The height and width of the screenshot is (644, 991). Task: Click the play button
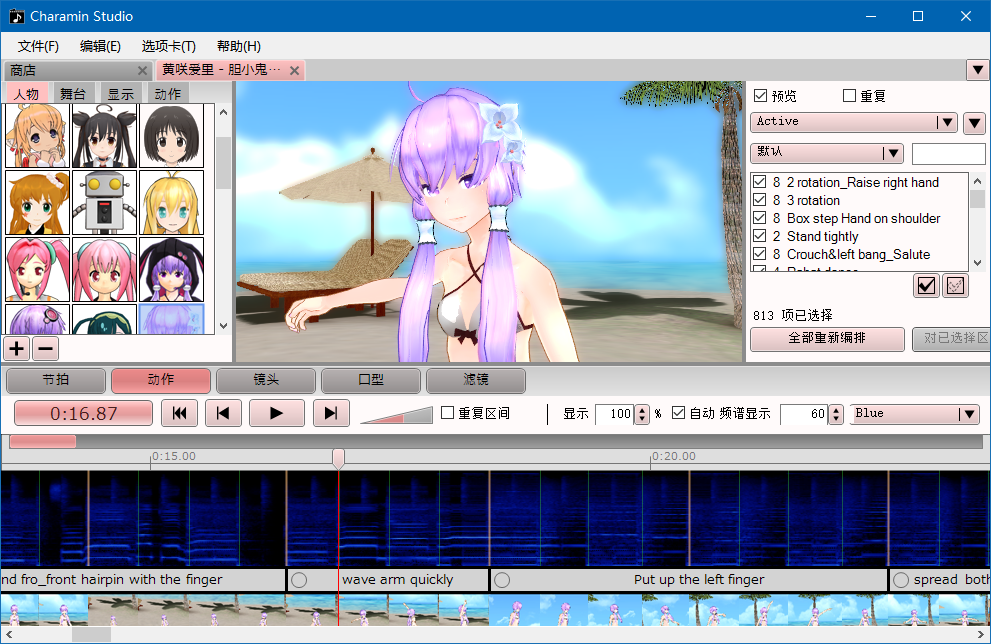tap(276, 413)
